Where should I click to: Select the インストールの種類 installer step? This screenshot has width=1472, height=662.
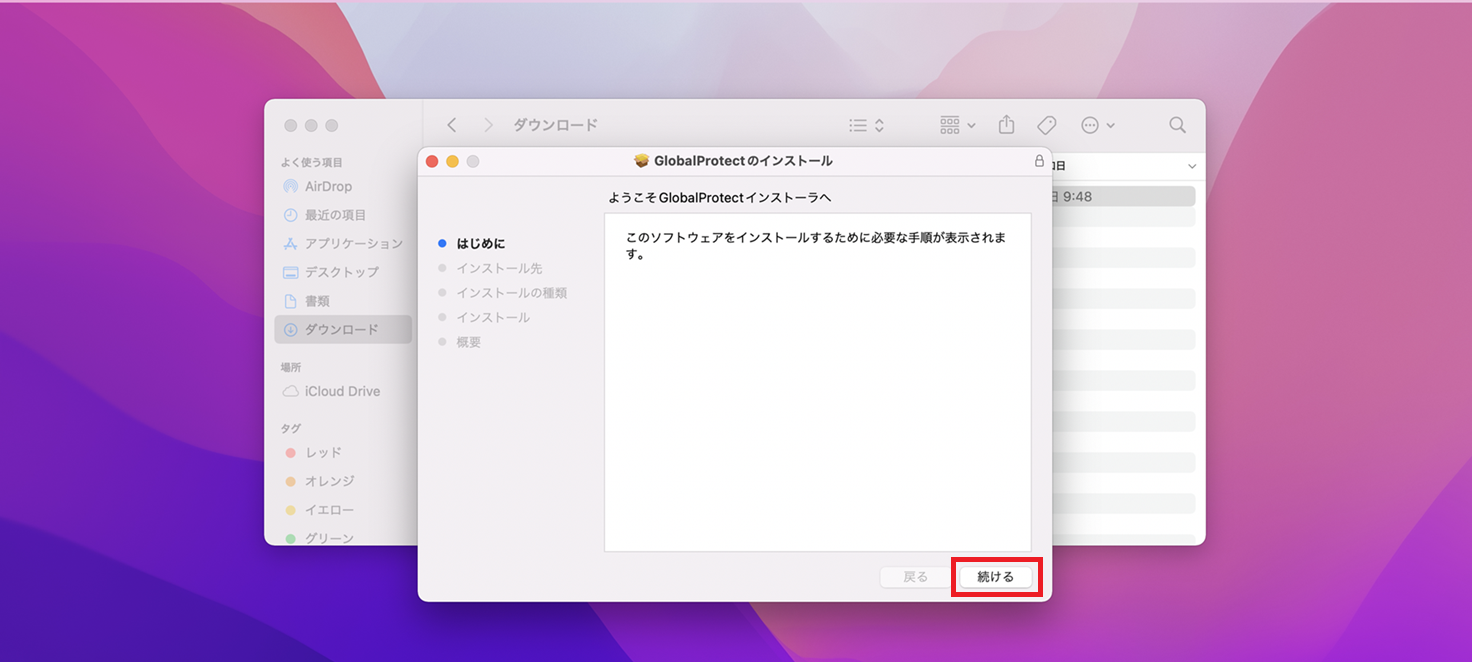511,293
